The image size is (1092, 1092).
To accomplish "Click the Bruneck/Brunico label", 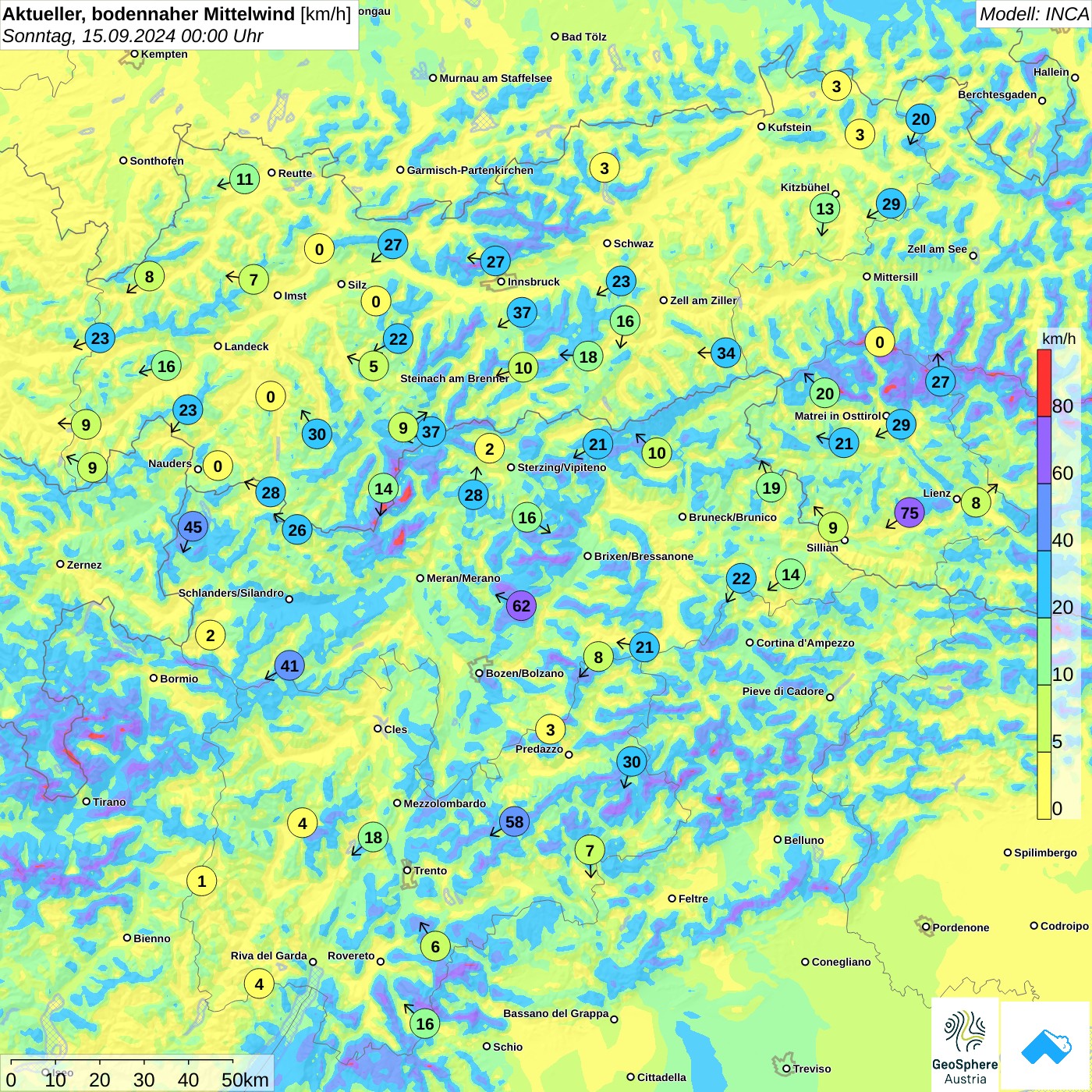I will point(732,517).
